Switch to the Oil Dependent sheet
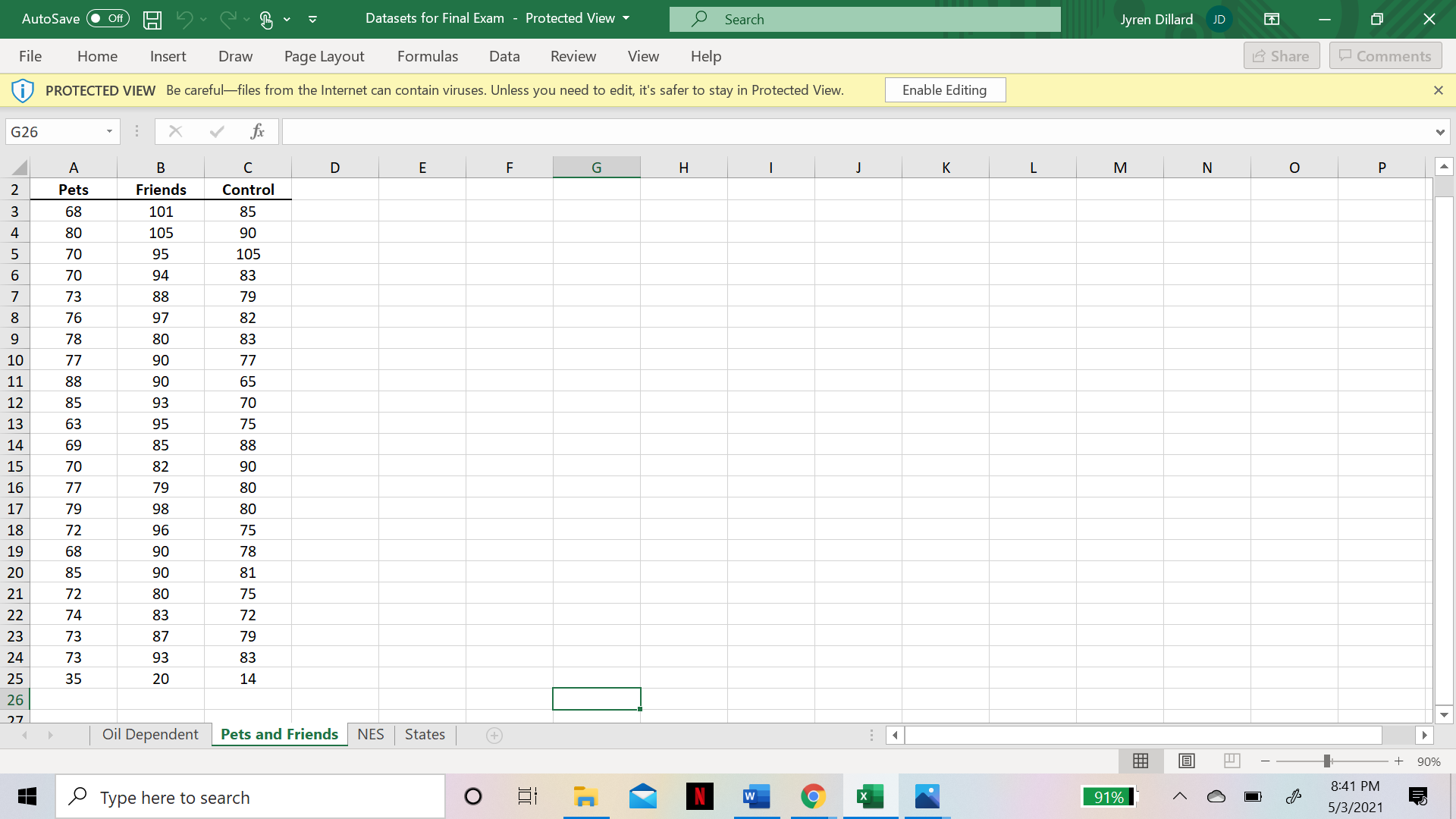 [x=150, y=734]
